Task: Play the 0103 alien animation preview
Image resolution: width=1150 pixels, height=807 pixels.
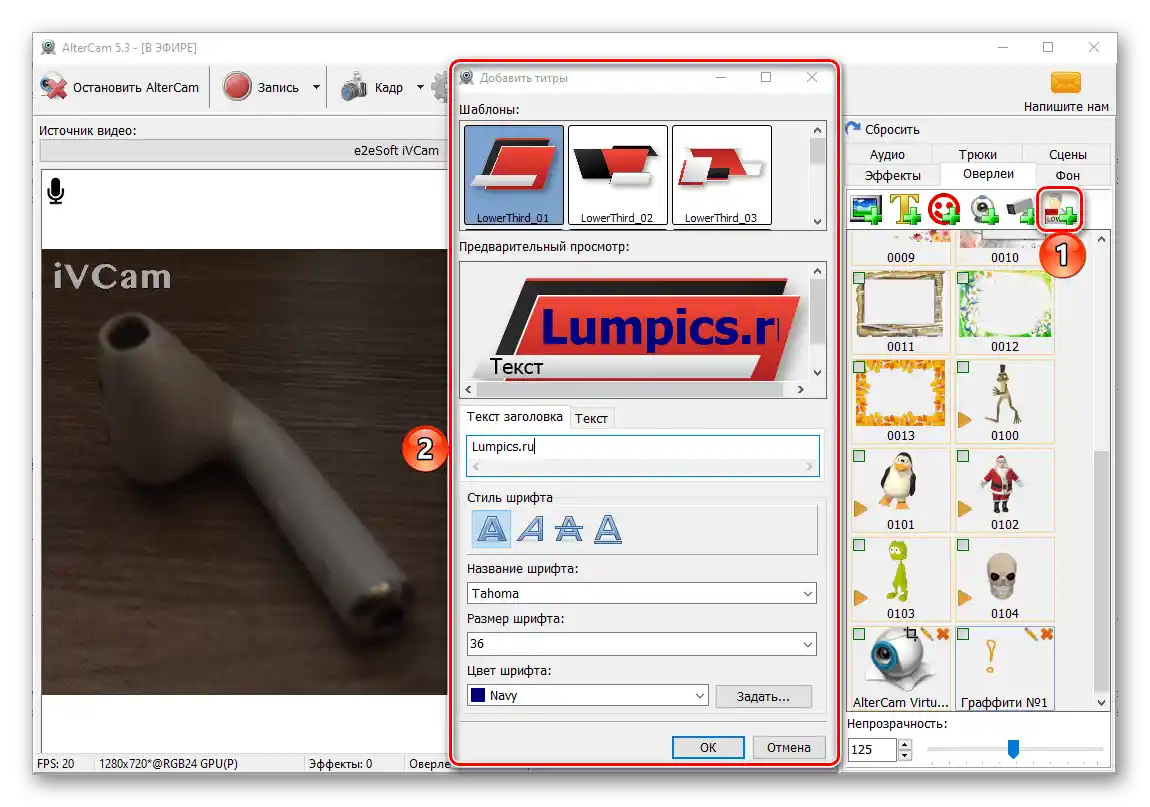Action: (860, 598)
